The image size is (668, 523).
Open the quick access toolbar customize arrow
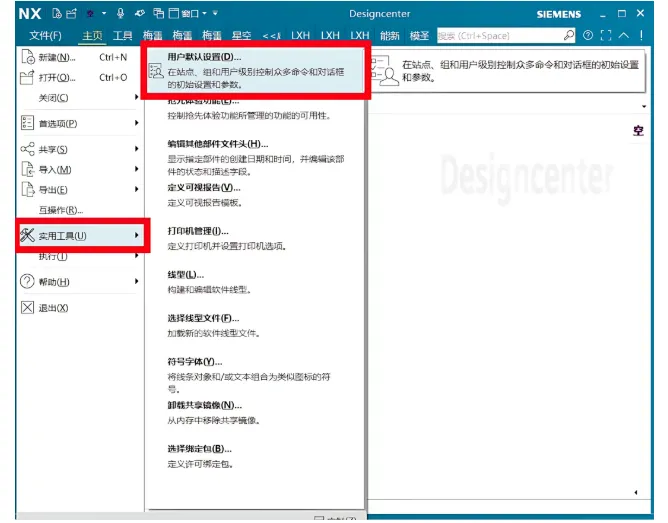click(x=215, y=14)
